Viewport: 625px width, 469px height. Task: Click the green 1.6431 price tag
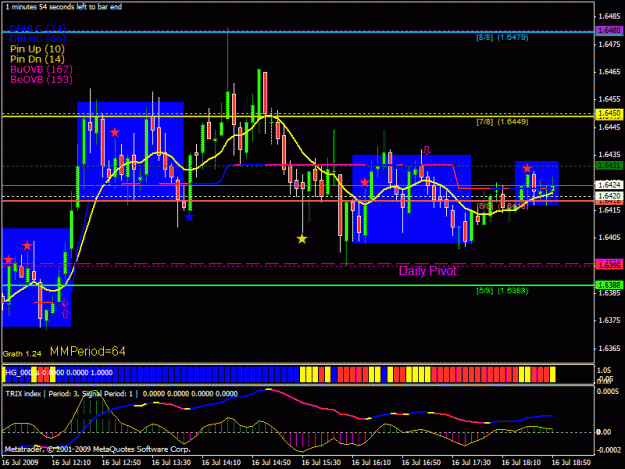(609, 165)
